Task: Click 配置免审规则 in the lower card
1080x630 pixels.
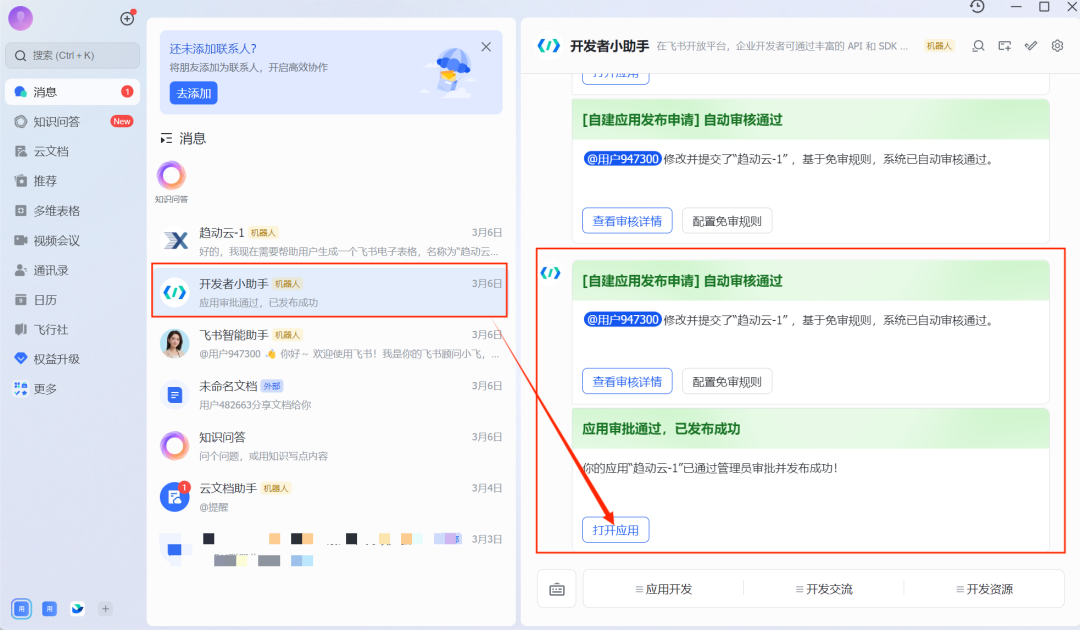Action: (x=727, y=381)
